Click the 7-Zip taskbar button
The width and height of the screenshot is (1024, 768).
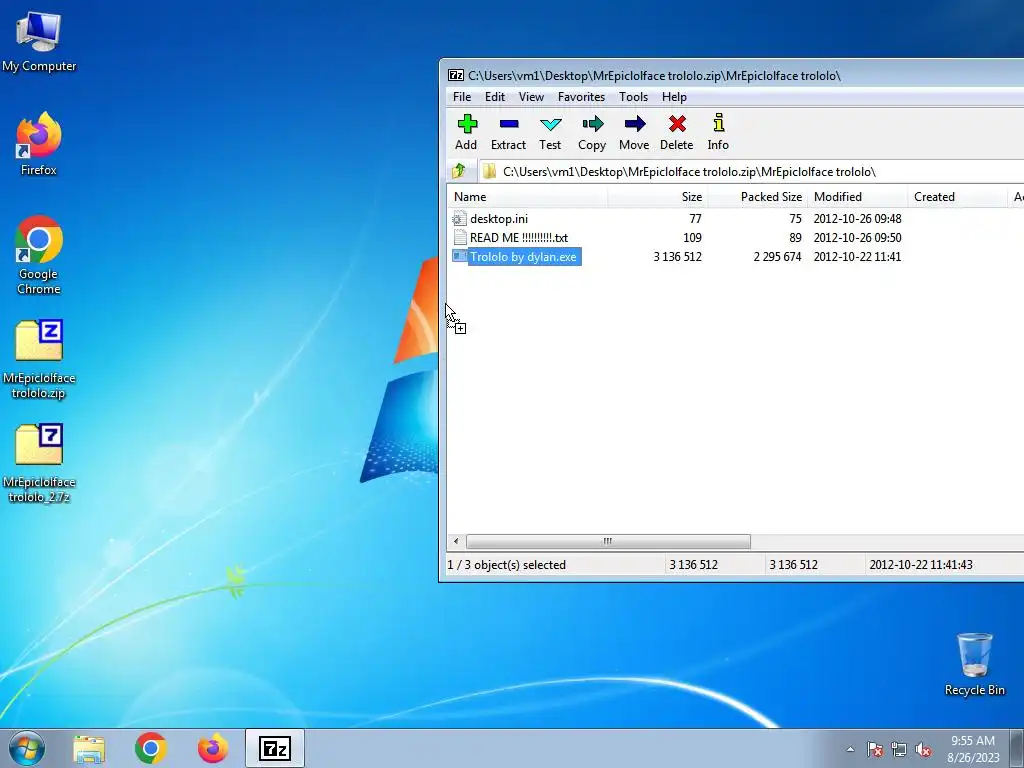coord(275,748)
